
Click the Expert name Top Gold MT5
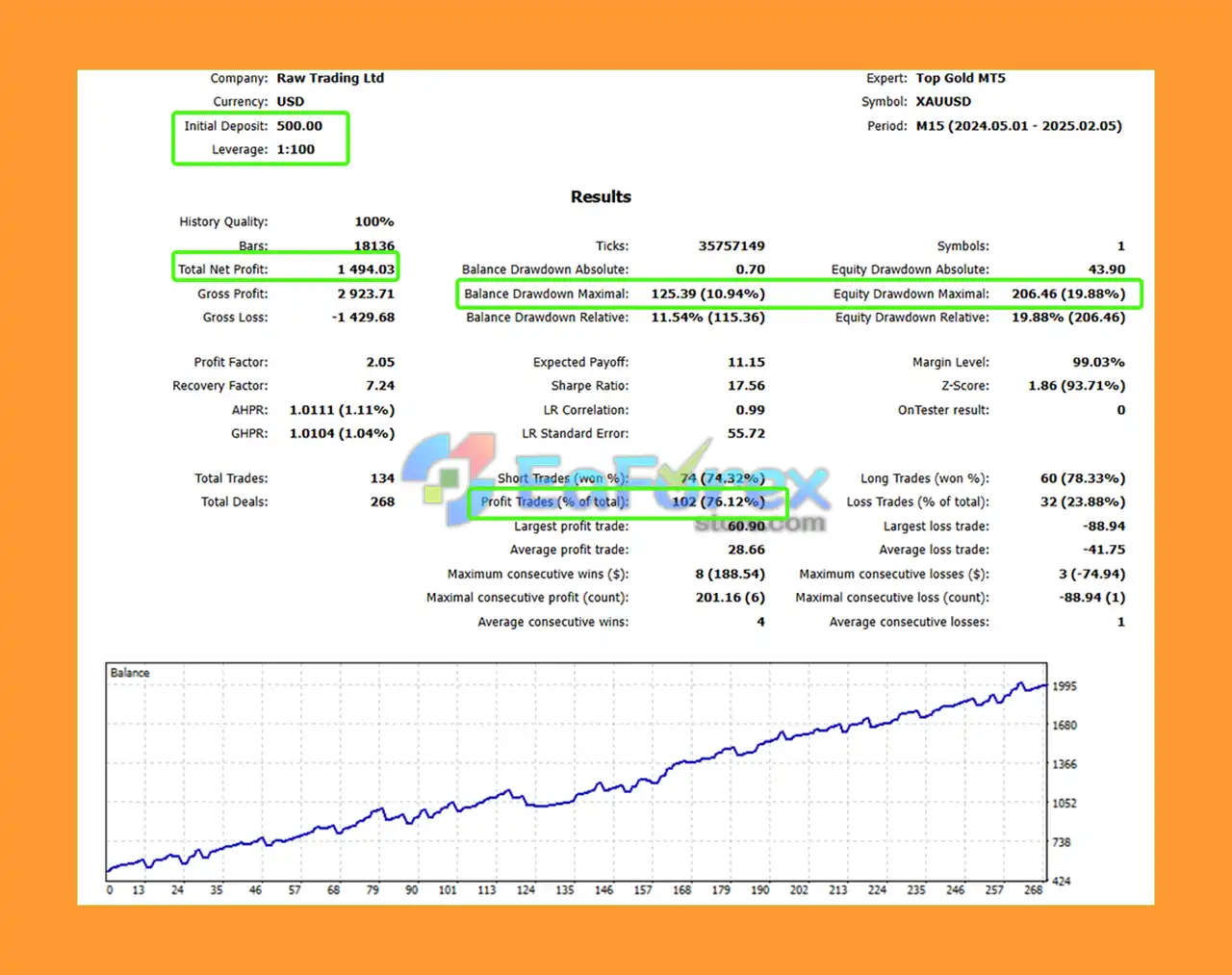[x=961, y=78]
